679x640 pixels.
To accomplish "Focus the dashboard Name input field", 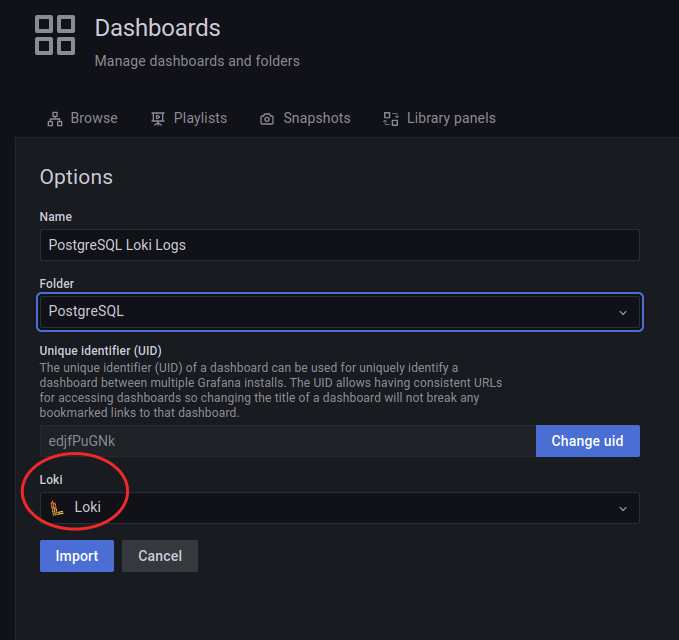I will click(339, 245).
